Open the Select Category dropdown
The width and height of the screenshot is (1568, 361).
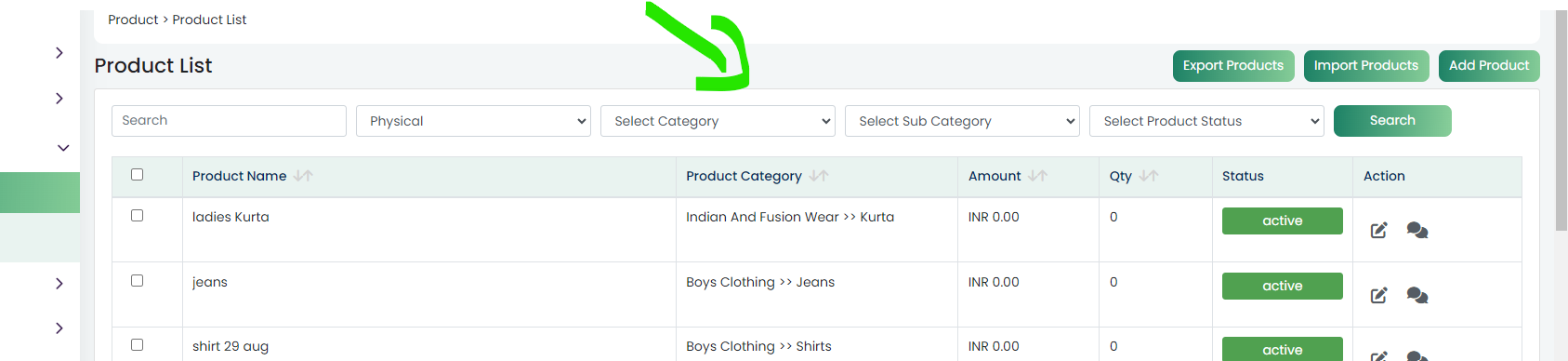coord(718,121)
